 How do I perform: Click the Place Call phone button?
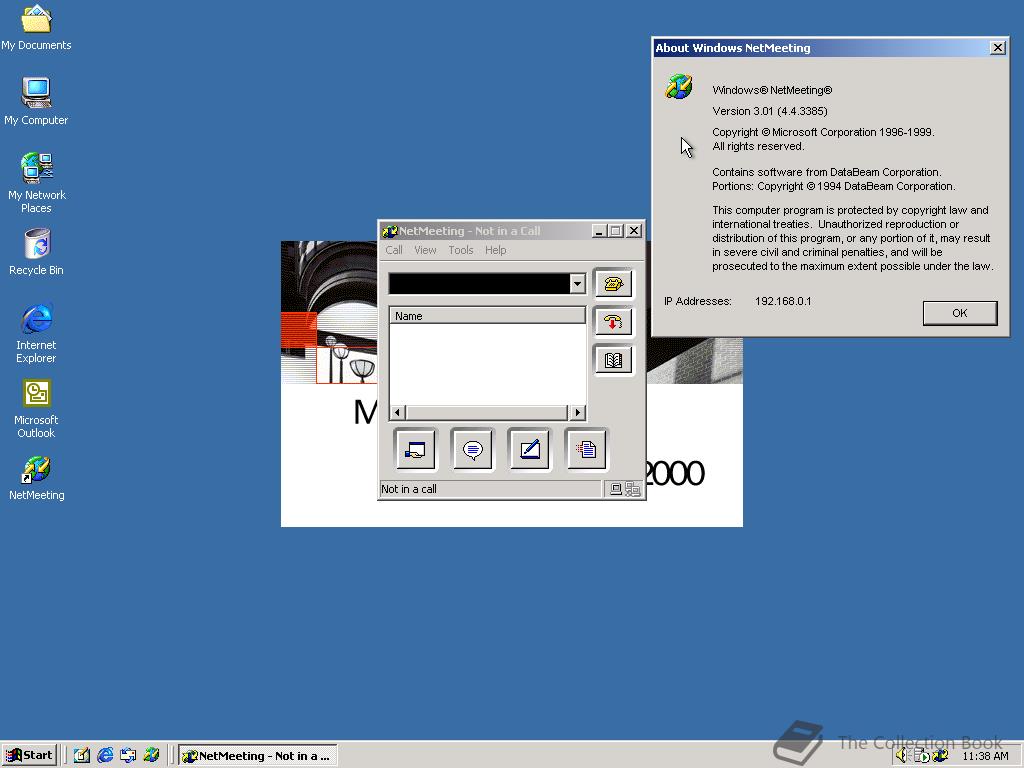(x=613, y=283)
